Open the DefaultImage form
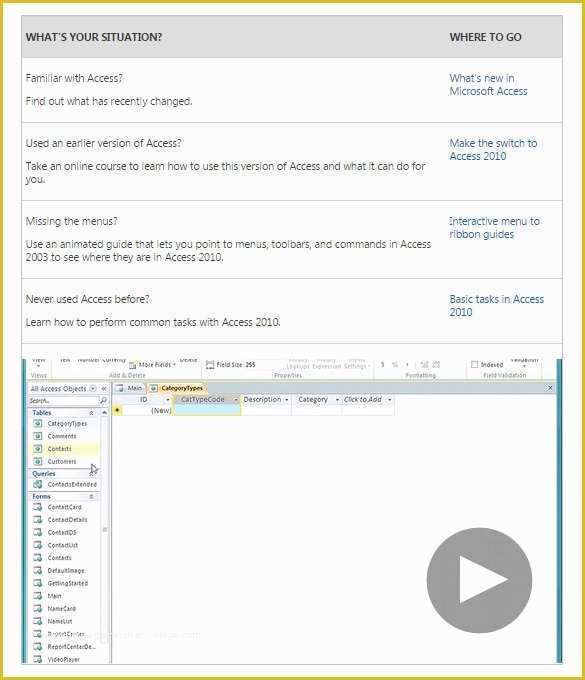Screen dimensions: 585x680 (x=65, y=571)
